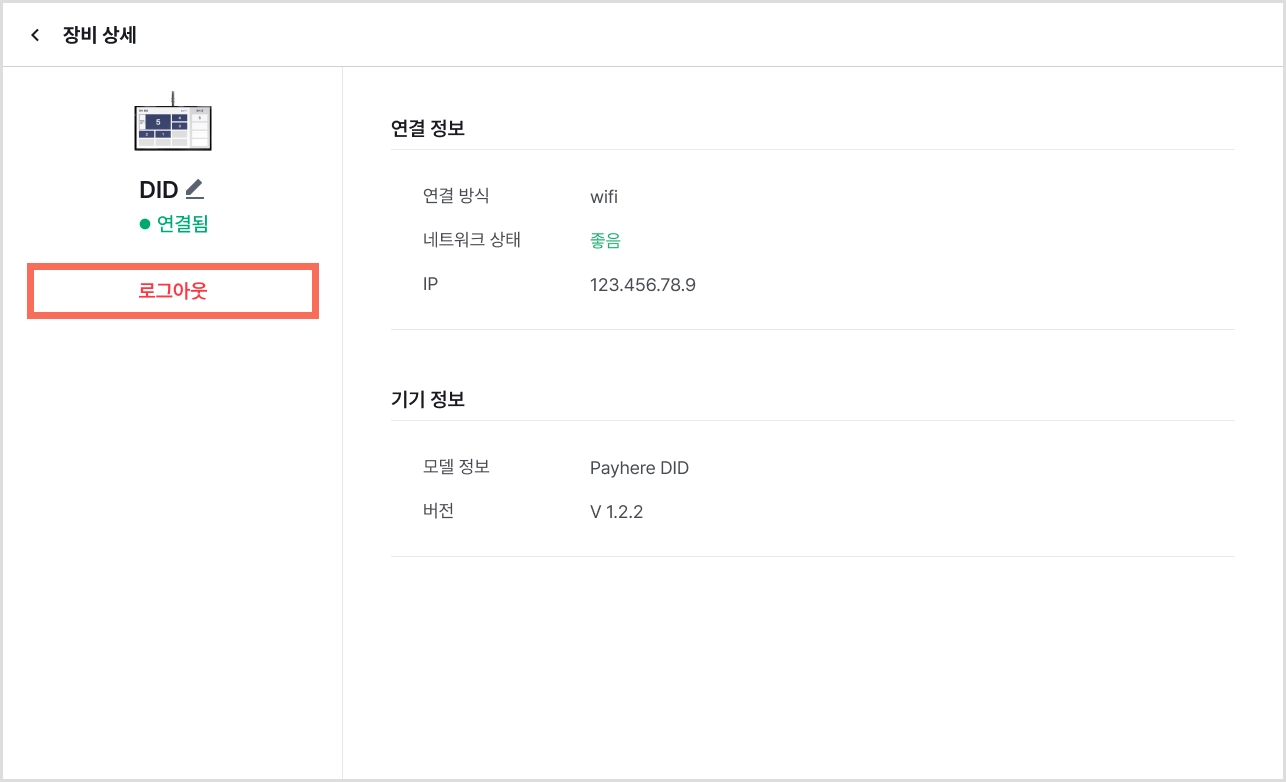Click the 네트워크 상태 field label

pyautogui.click(x=472, y=240)
